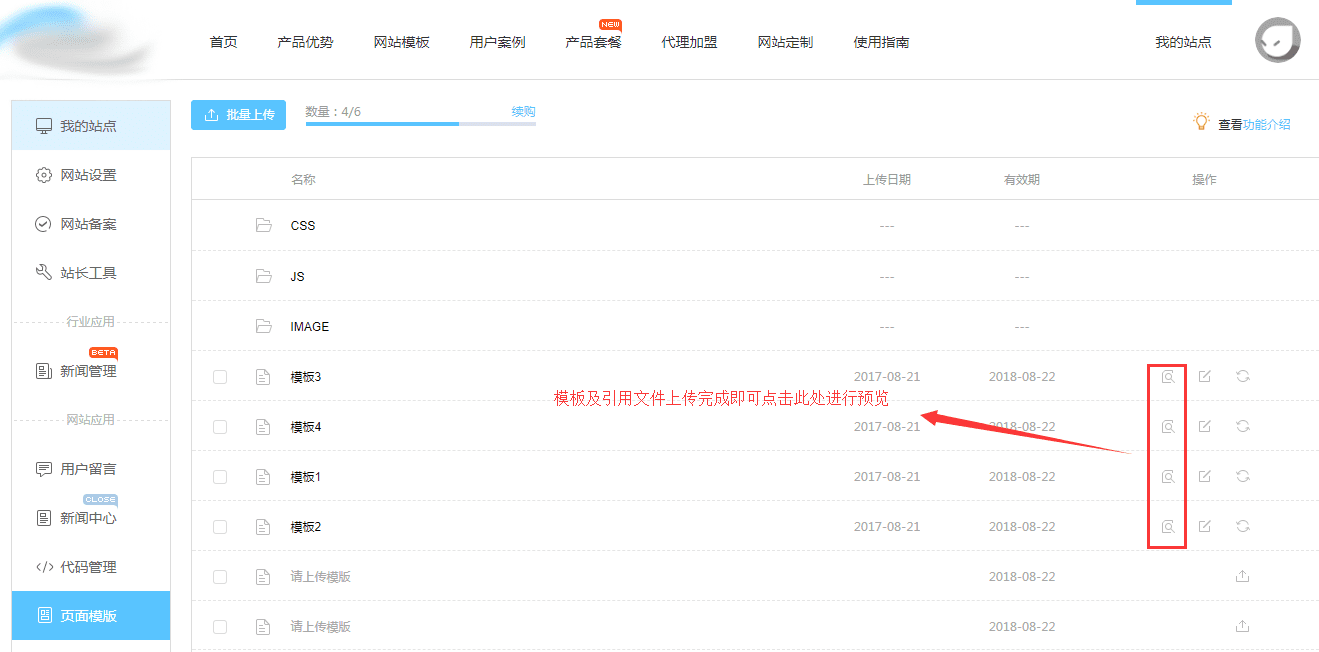This screenshot has width=1319, height=652.
Task: Go to 首页 in top navigation
Action: pos(223,42)
